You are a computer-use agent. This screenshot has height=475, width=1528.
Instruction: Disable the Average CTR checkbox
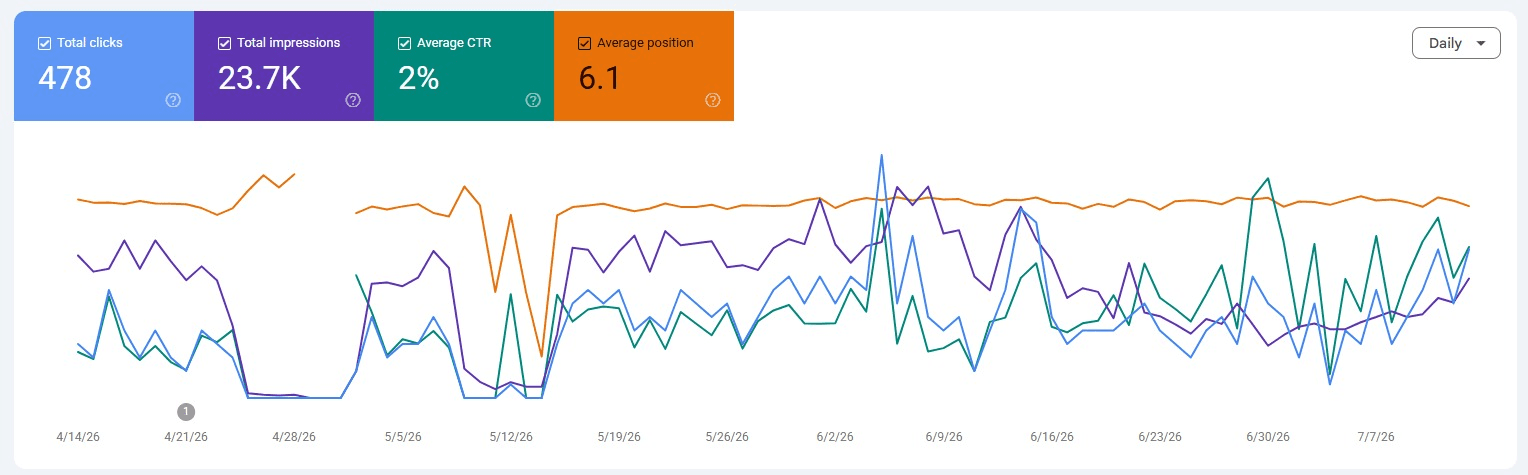tap(404, 43)
